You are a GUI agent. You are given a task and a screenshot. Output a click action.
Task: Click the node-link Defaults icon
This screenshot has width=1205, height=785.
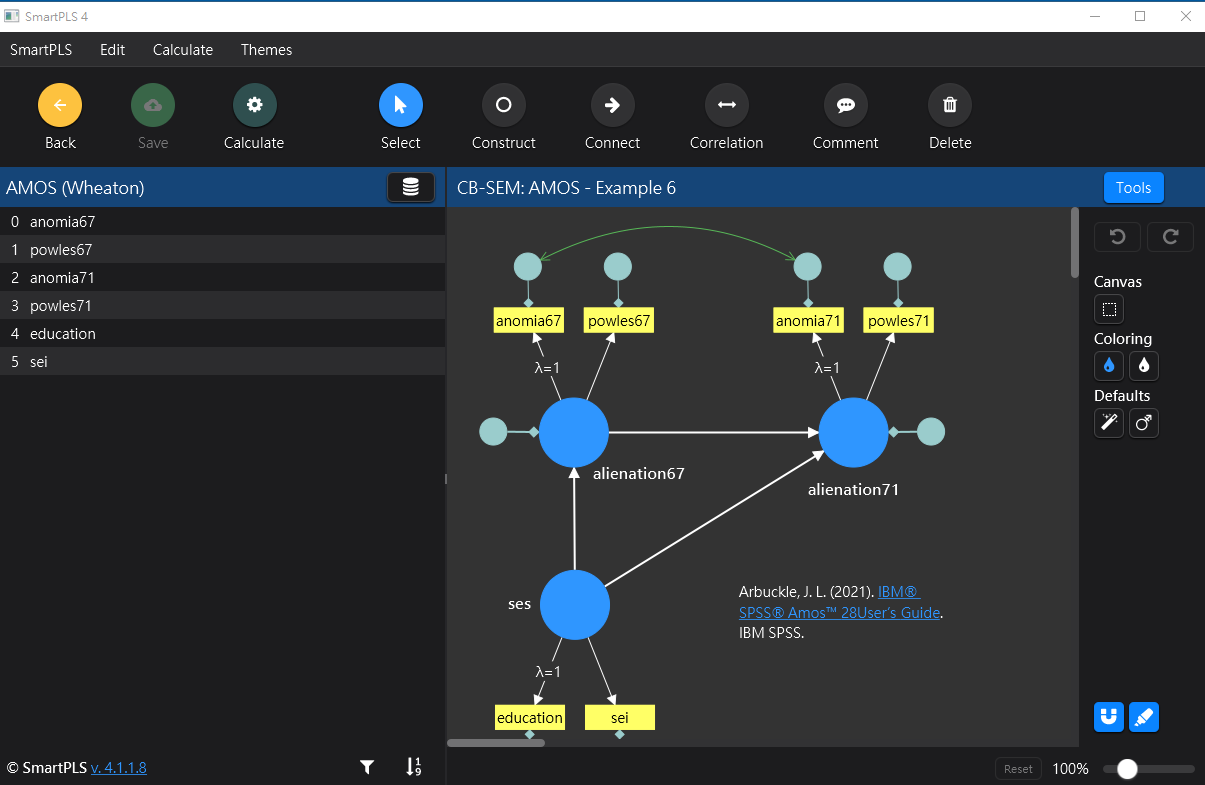(x=1144, y=423)
